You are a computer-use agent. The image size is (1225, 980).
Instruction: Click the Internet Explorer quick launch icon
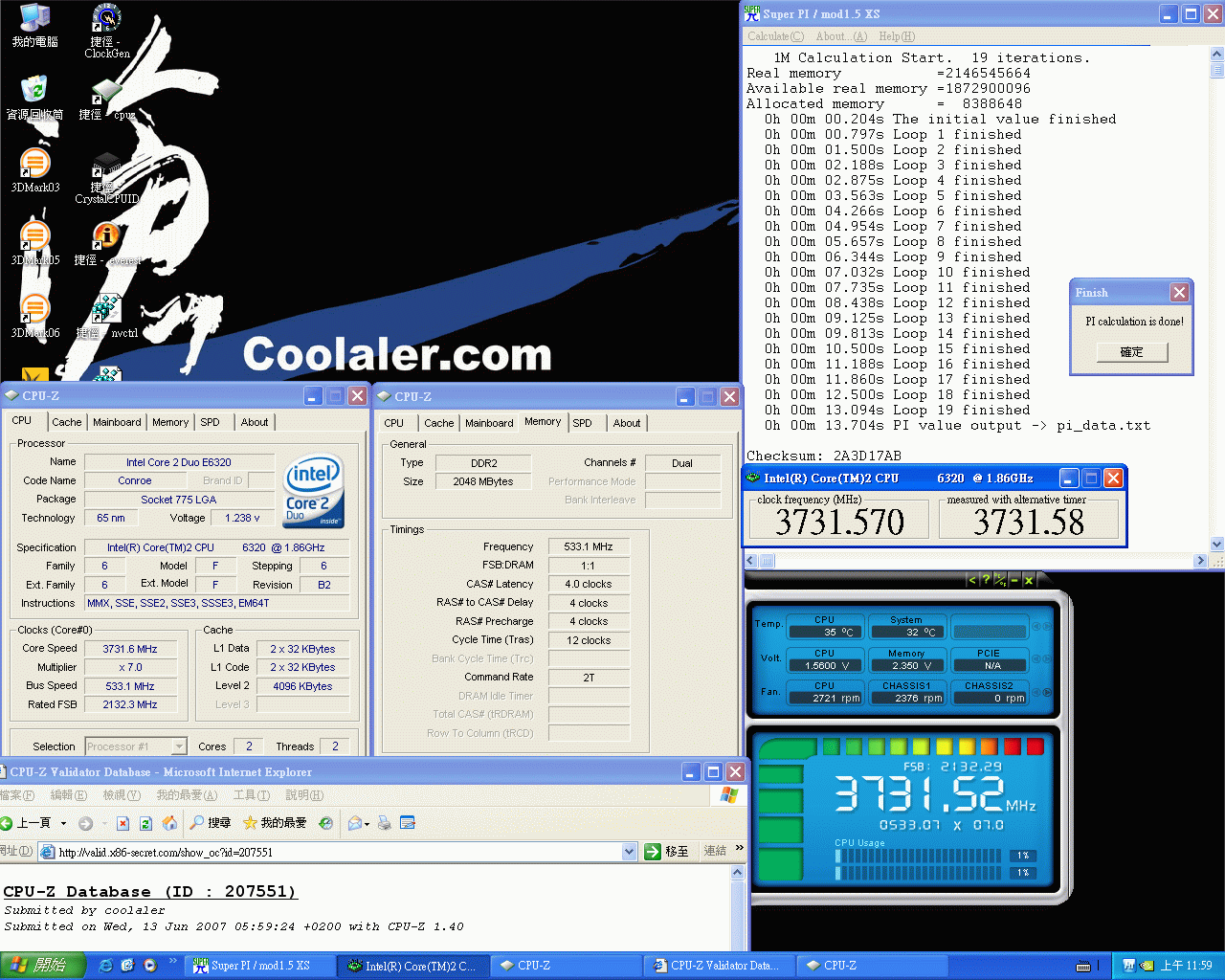(105, 966)
